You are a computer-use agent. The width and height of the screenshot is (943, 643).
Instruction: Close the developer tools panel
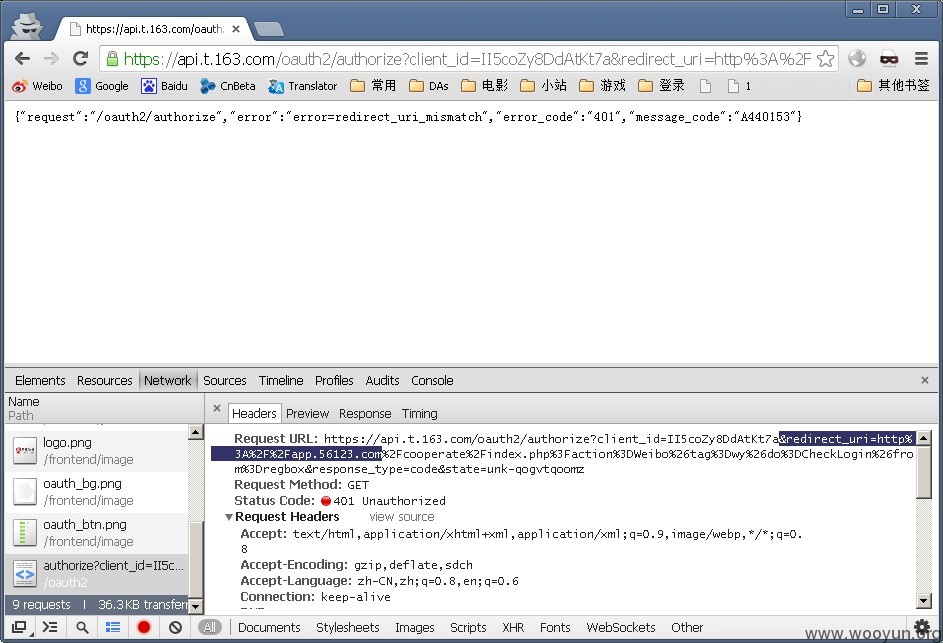coord(925,380)
